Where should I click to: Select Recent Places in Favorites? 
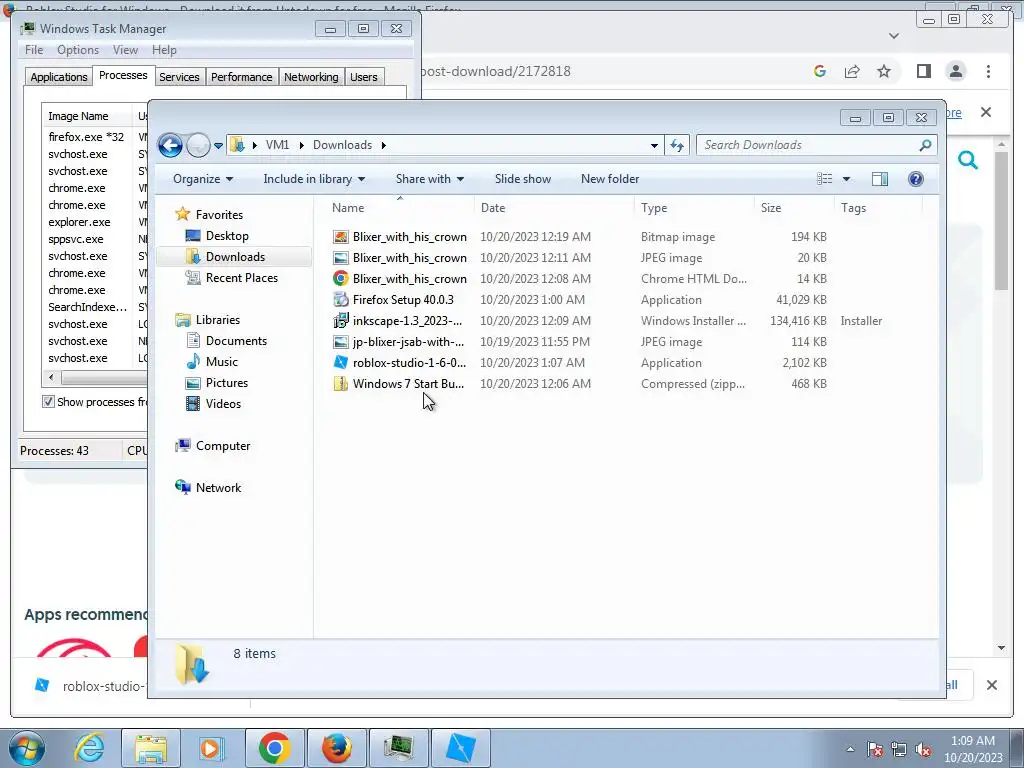242,278
